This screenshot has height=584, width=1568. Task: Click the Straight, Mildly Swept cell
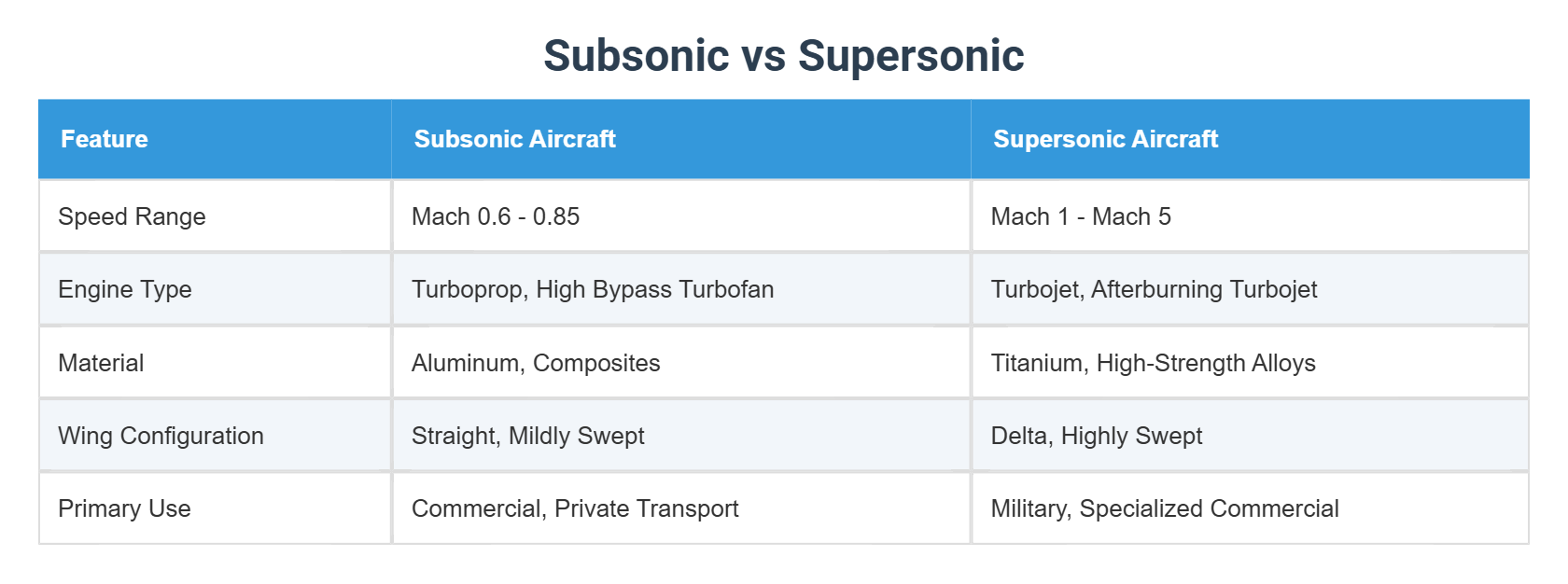(x=528, y=436)
